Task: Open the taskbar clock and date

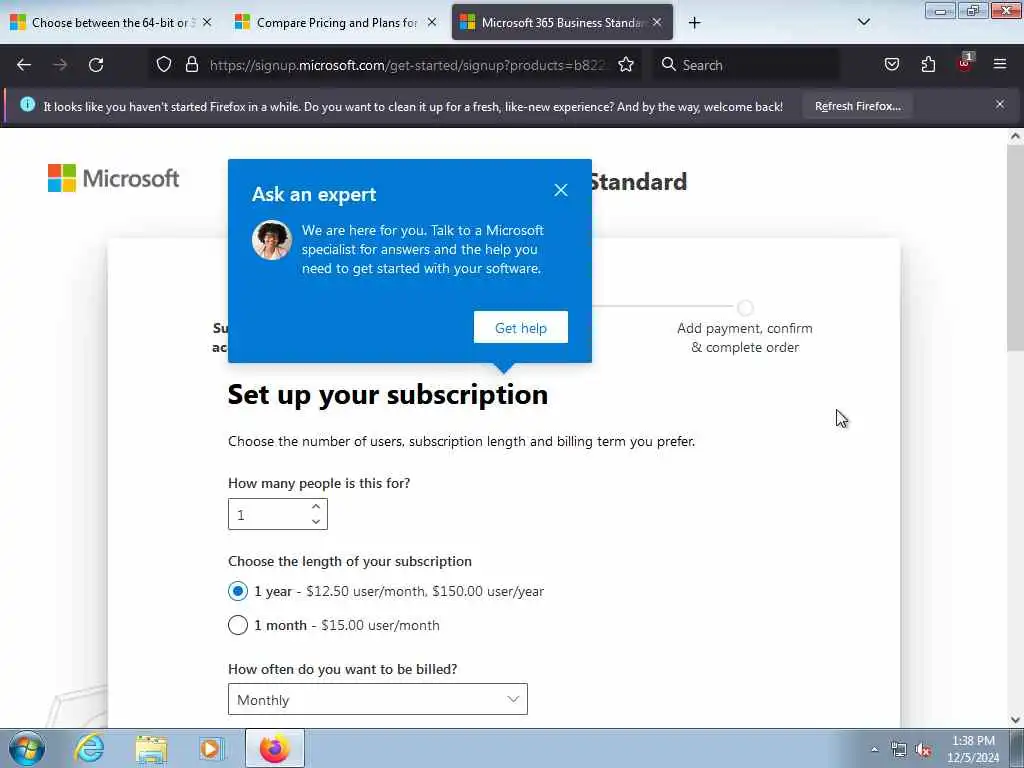Action: click(973, 749)
